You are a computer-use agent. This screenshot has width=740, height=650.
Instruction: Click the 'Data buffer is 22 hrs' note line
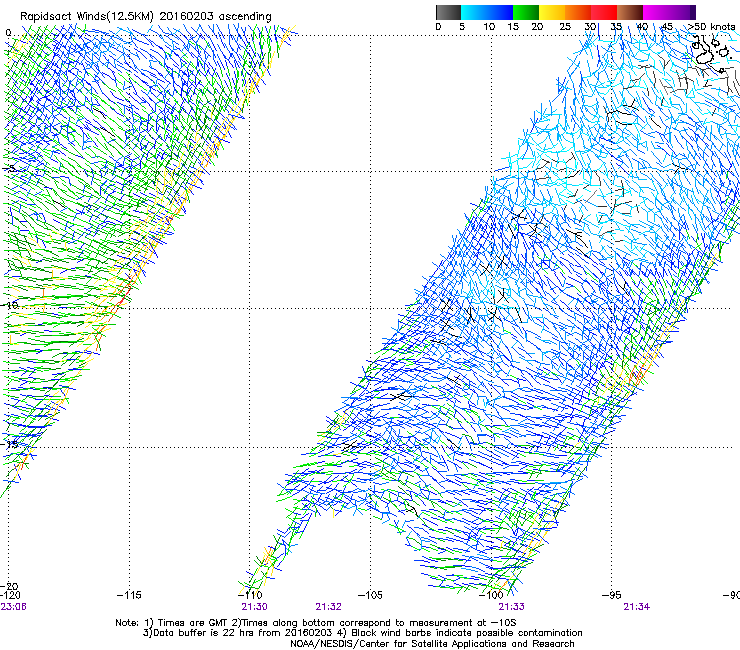tap(362, 633)
